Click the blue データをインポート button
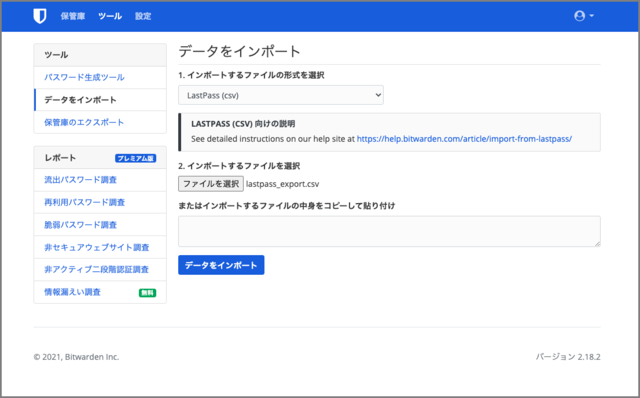This screenshot has height=398, width=640. [x=221, y=265]
